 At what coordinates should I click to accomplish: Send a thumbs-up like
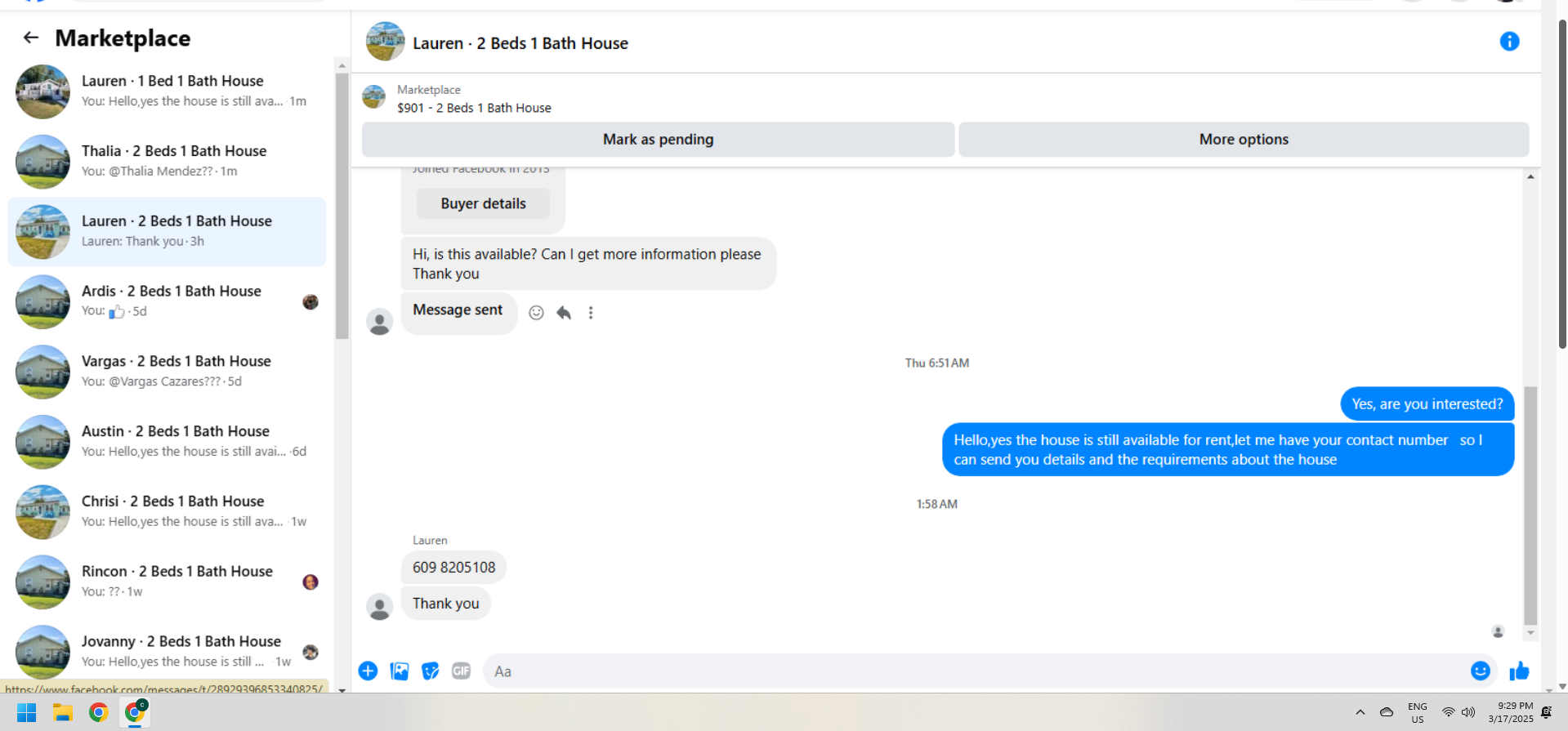tap(1520, 671)
